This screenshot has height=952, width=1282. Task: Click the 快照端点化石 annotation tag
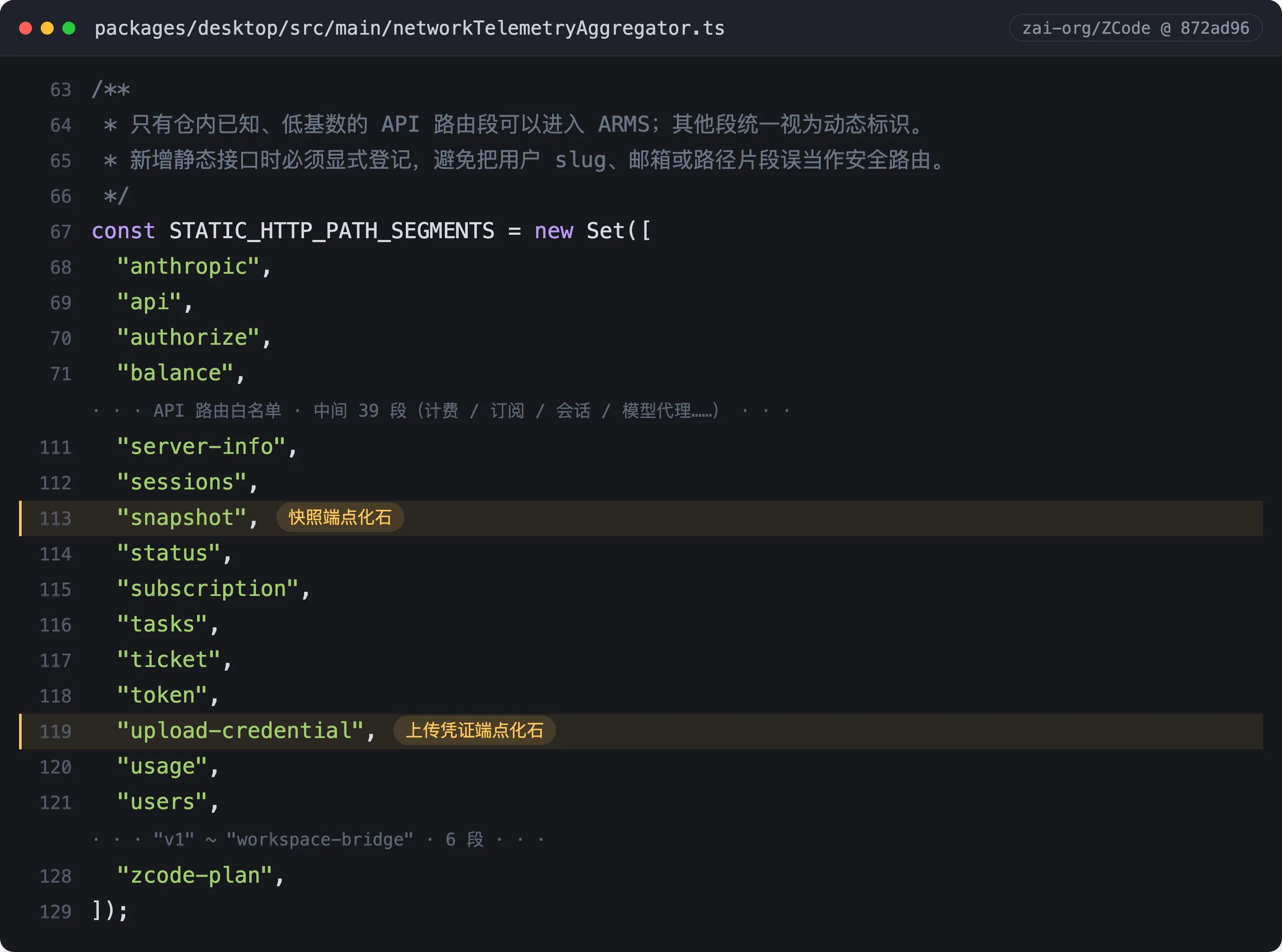(340, 518)
